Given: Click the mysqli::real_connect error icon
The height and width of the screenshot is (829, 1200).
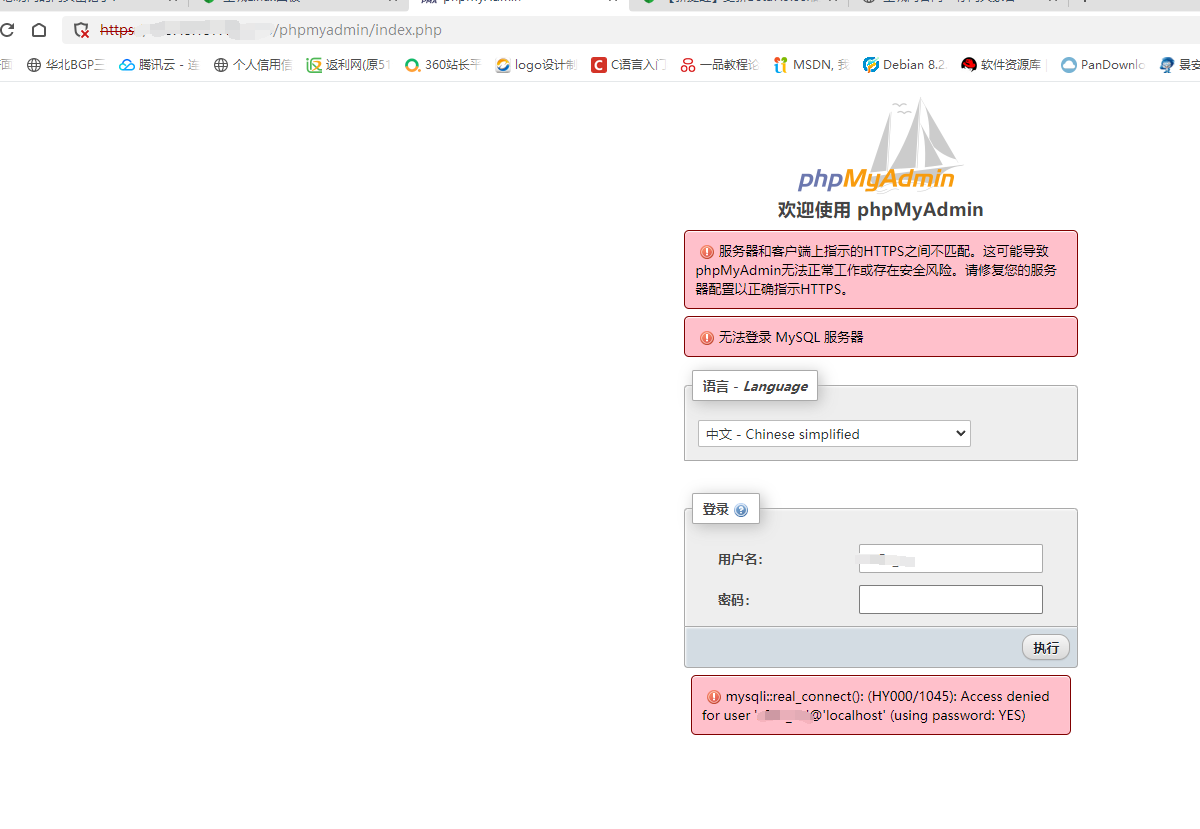Looking at the screenshot, I should [714, 697].
